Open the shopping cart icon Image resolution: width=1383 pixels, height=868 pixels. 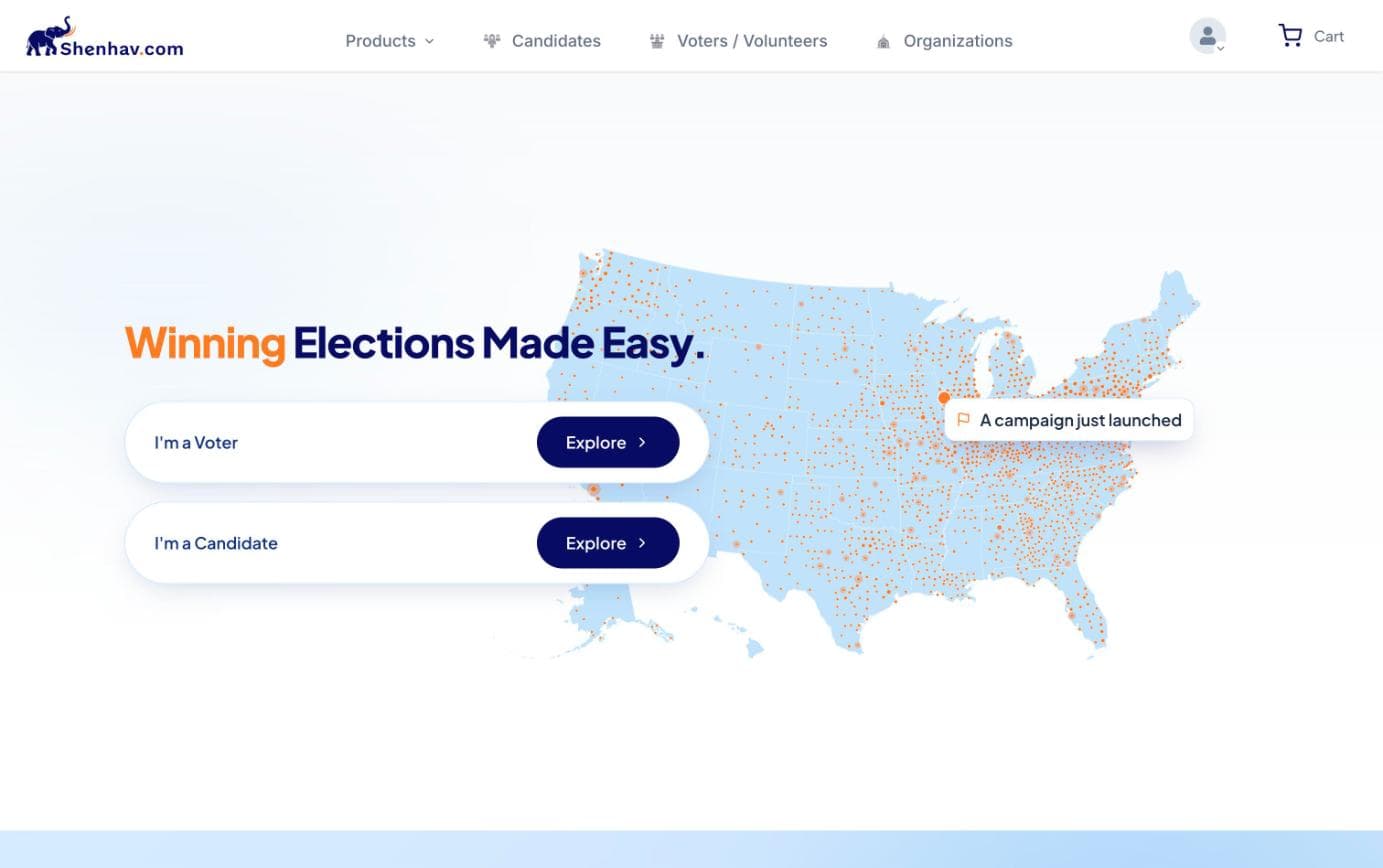(x=1291, y=36)
